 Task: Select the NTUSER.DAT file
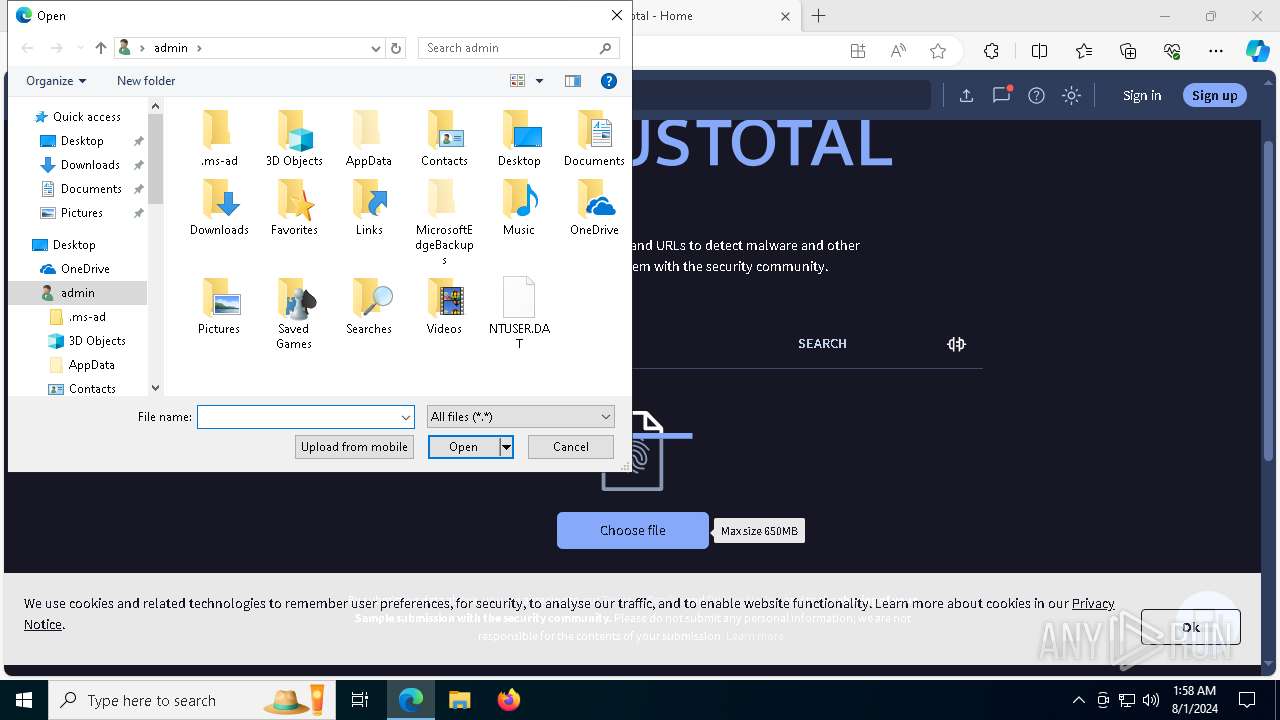519,314
